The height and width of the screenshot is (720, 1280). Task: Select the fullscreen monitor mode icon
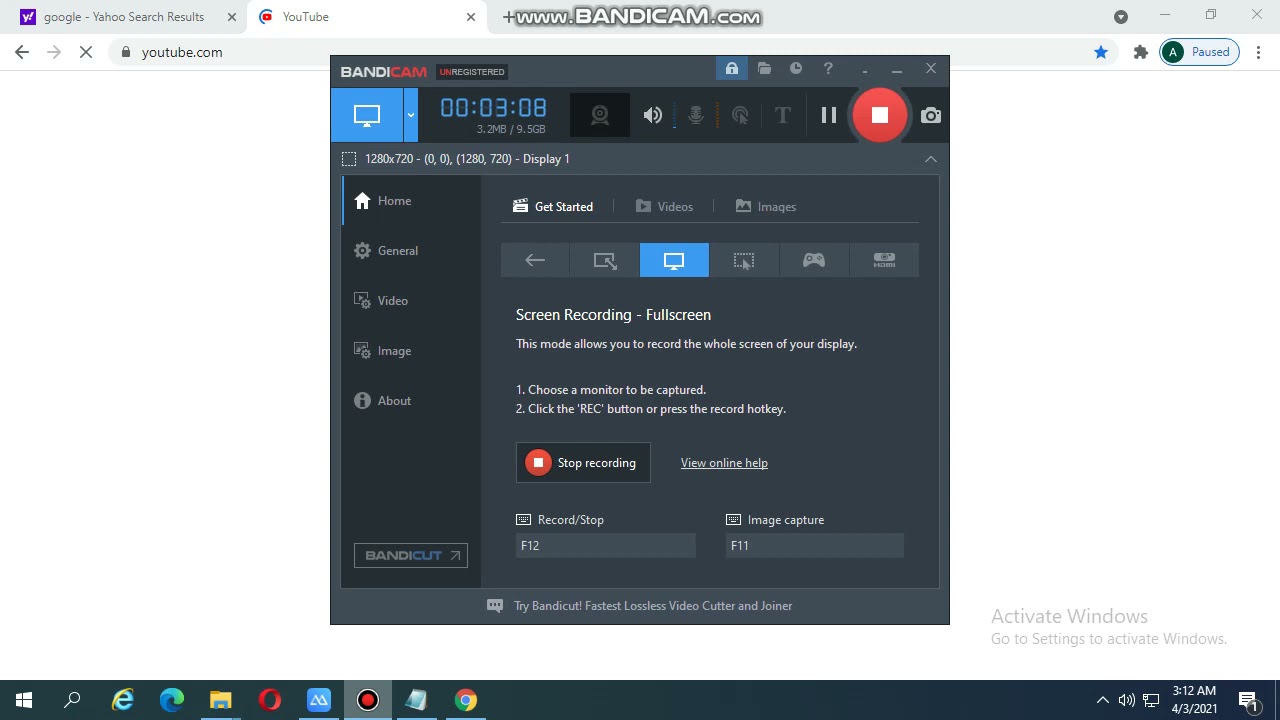(674, 260)
